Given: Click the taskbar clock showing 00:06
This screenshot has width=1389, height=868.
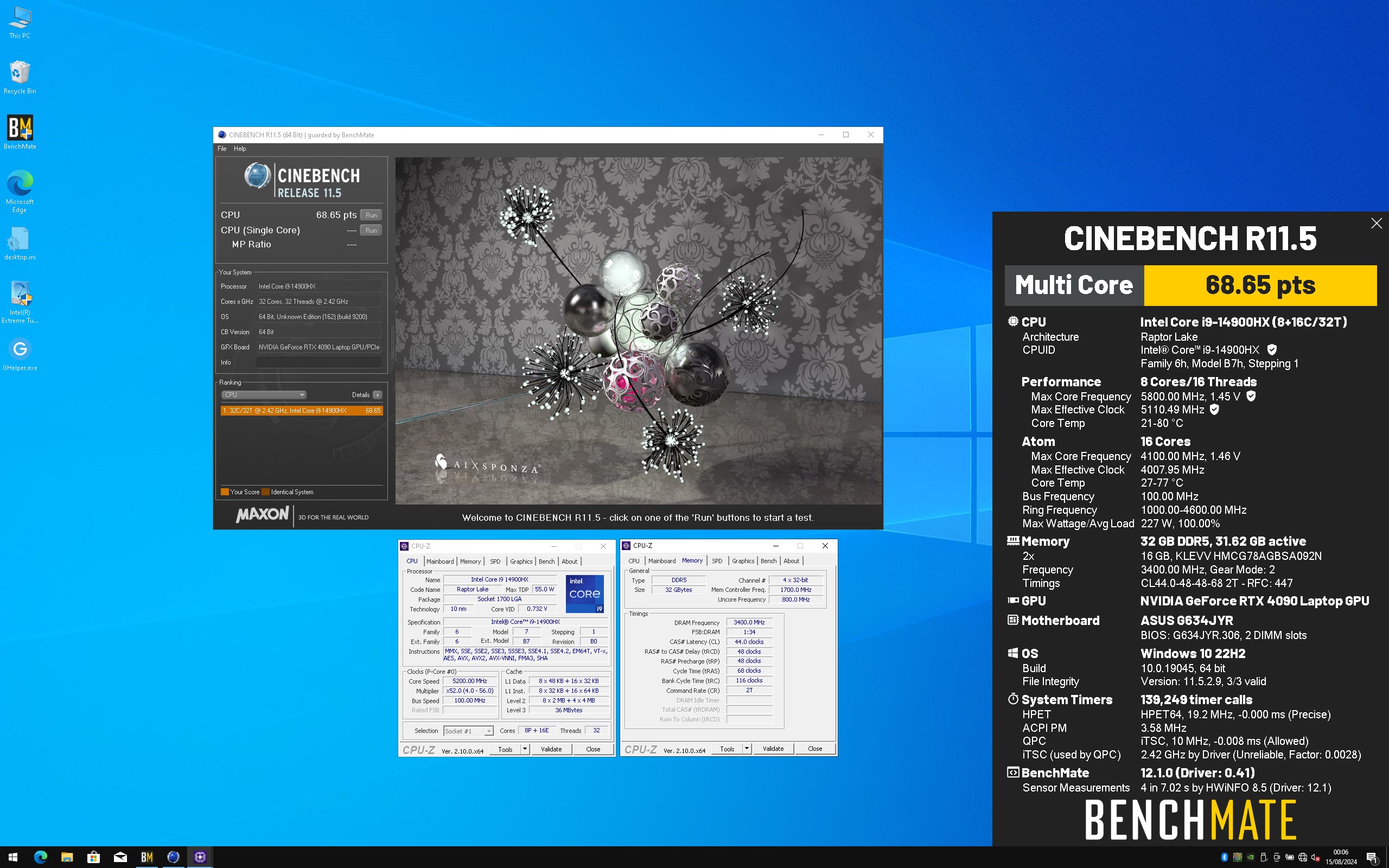Looking at the screenshot, I should pos(1341,857).
